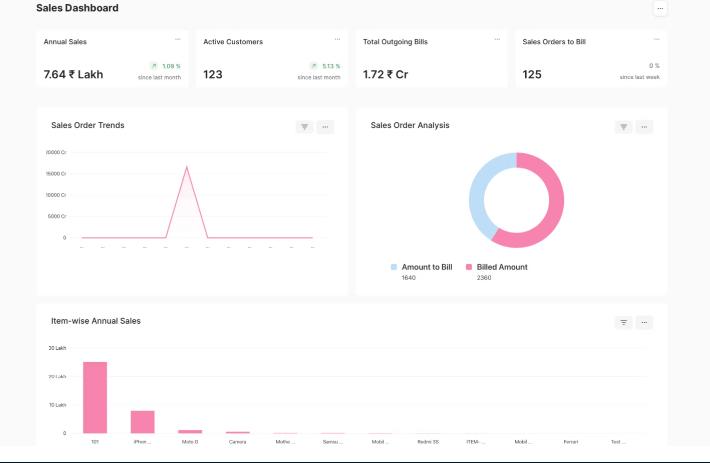Click the Sales Order Analysis chart title
This screenshot has height=463, width=710.
410,125
